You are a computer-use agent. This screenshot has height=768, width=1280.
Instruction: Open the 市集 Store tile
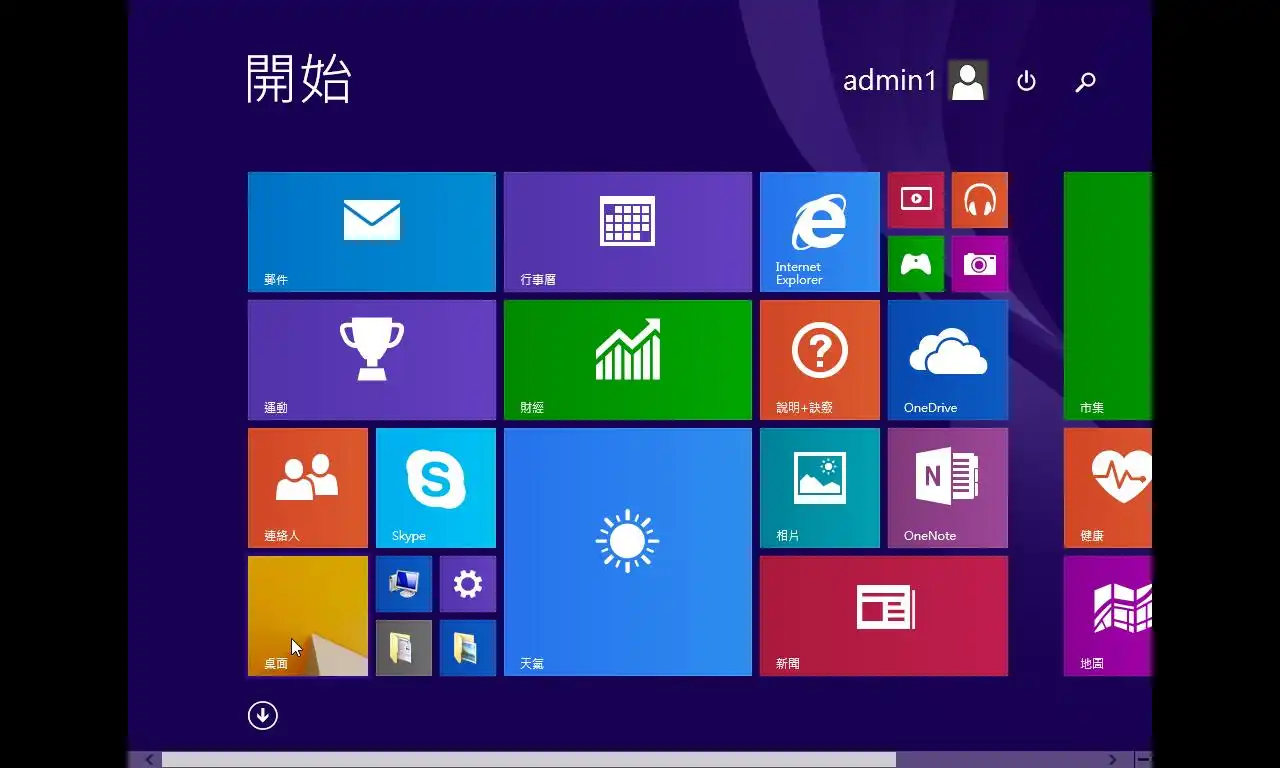click(1108, 296)
